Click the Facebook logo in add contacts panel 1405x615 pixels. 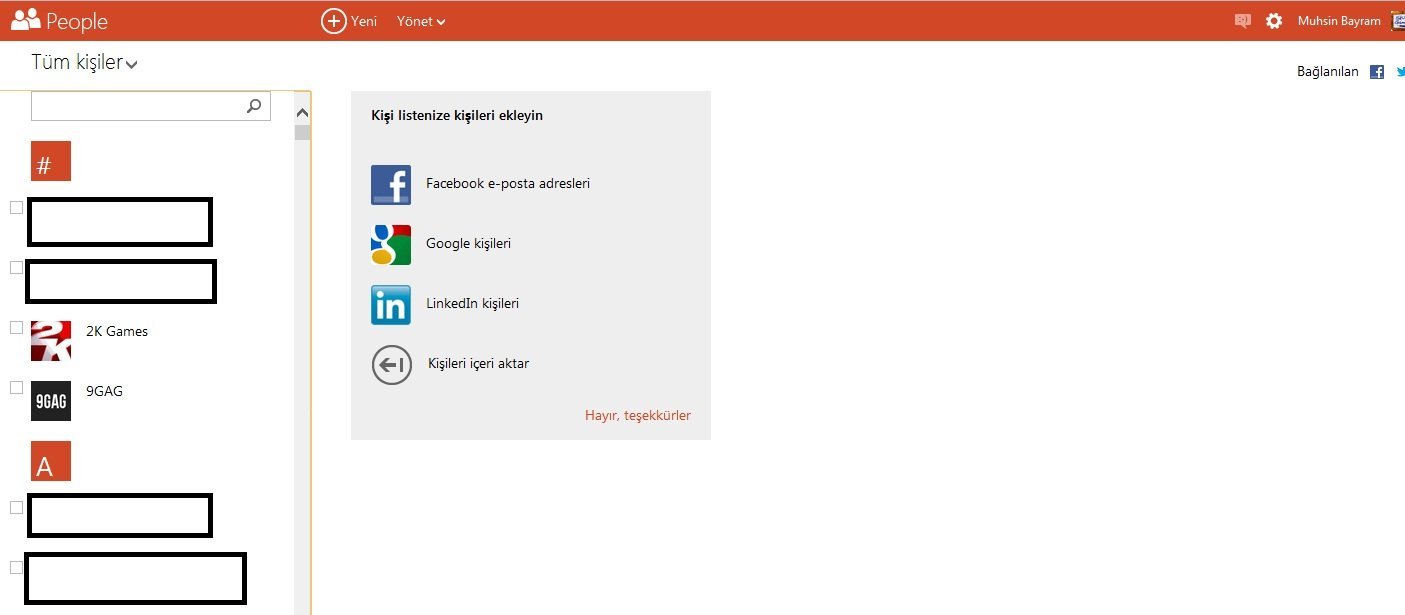click(391, 185)
